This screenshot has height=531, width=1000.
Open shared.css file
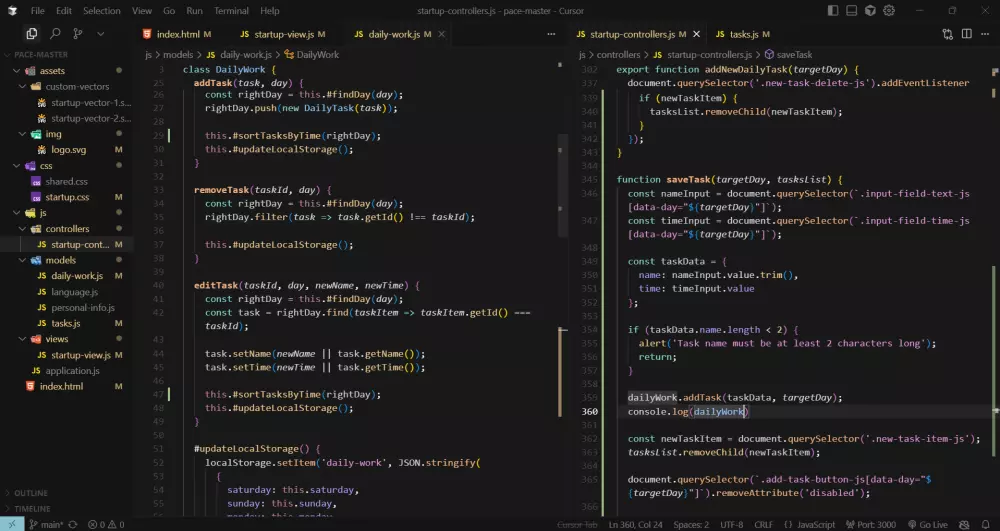[66, 182]
